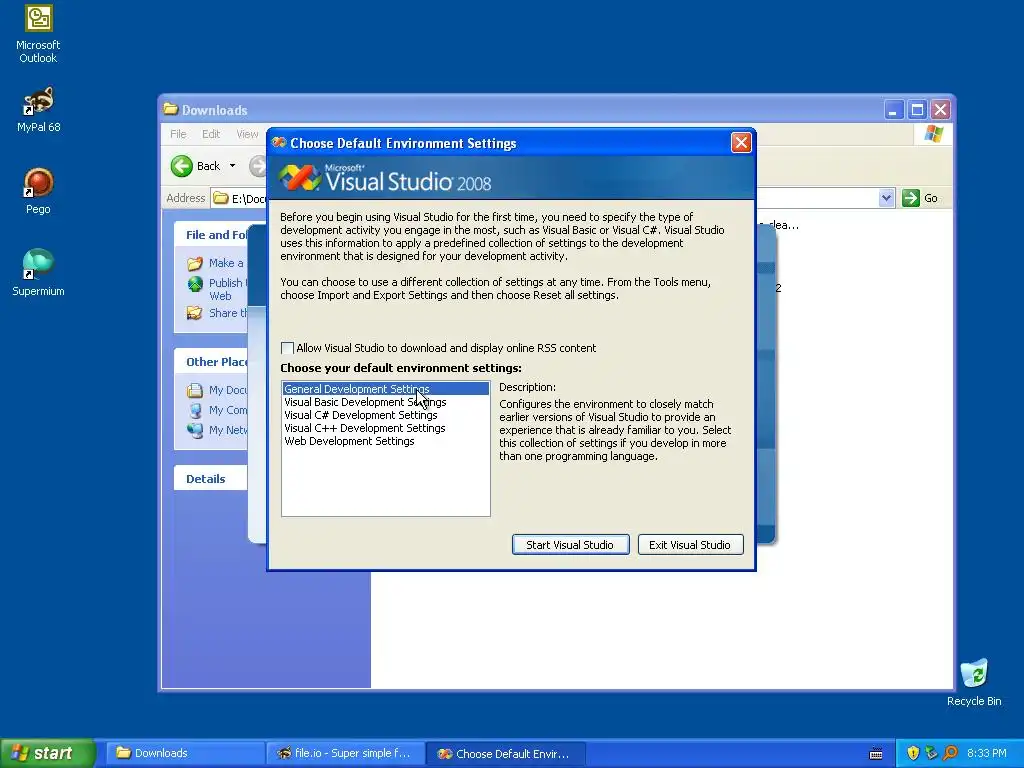Select Visual C++ Development Settings
The height and width of the screenshot is (768, 1024).
point(385,428)
